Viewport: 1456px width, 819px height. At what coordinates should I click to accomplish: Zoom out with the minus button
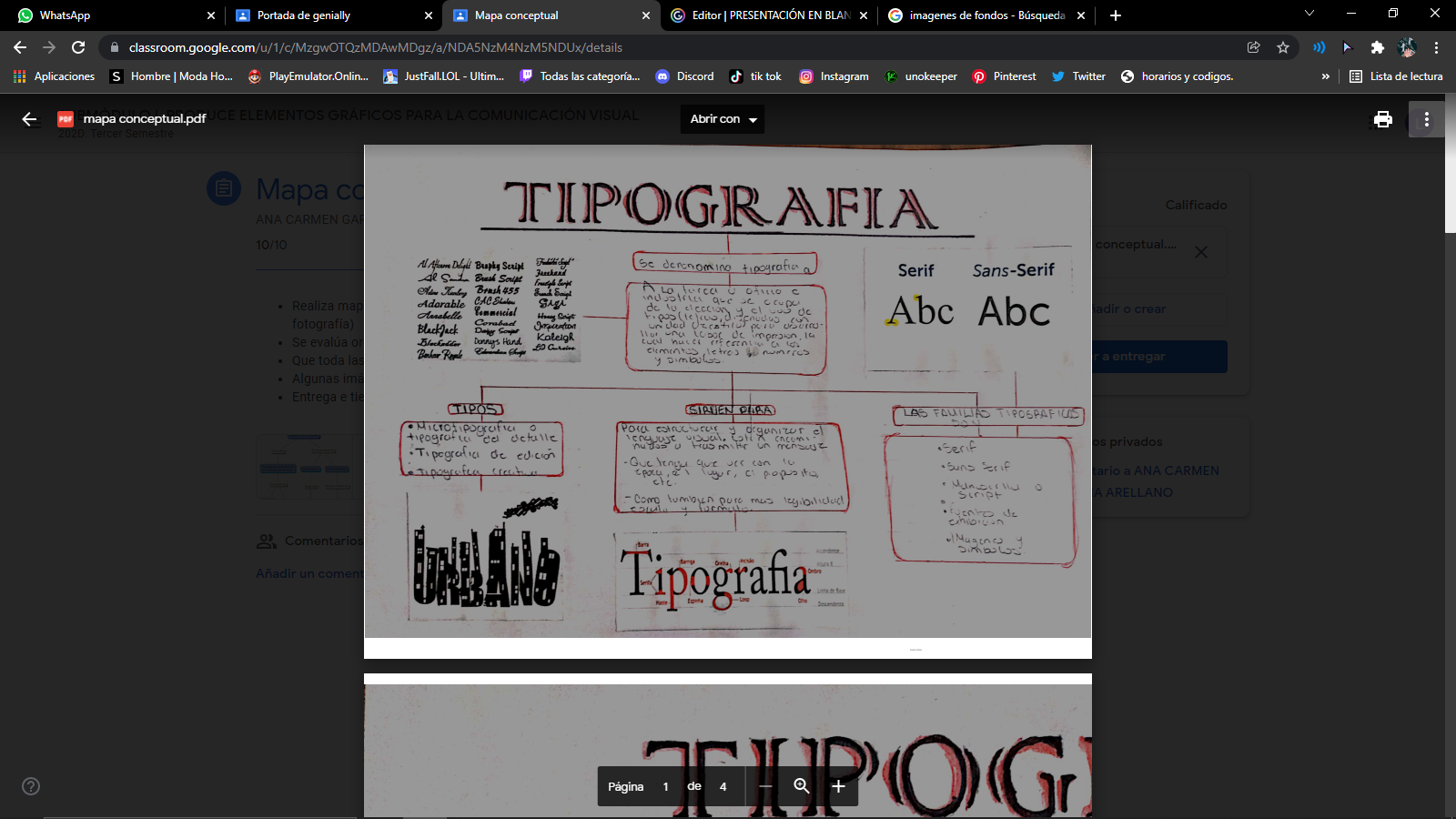[x=765, y=786]
